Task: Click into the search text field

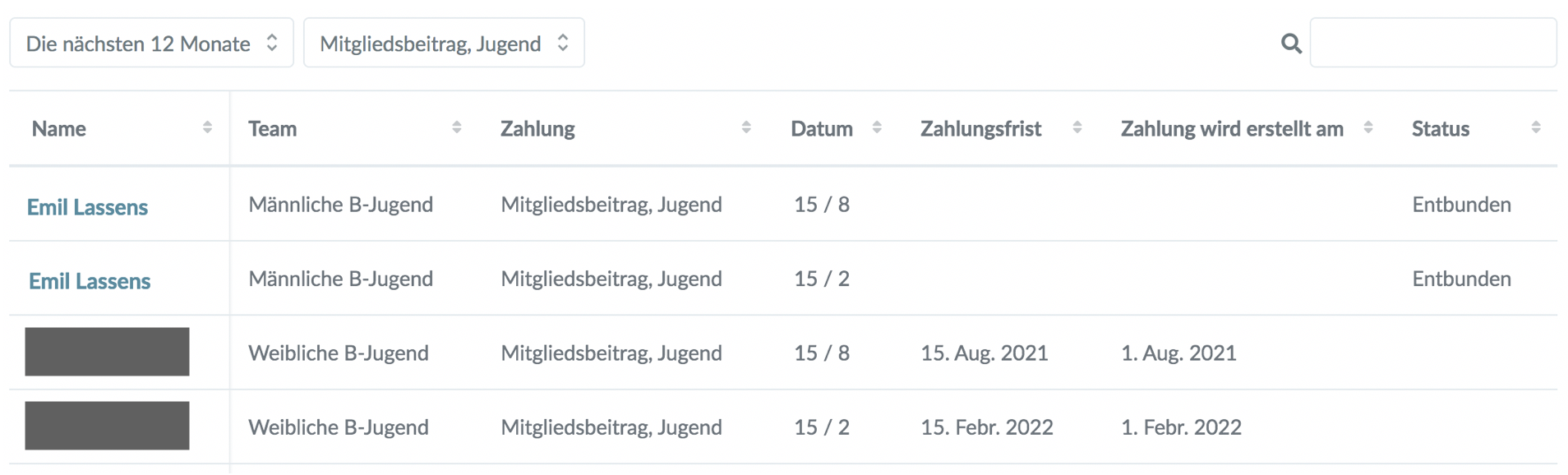Action: click(1433, 43)
